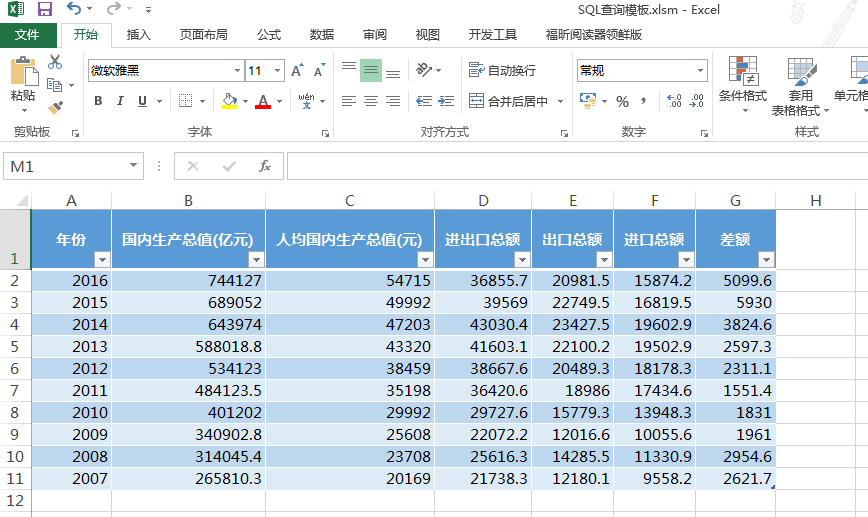Open the Conditional Formatting menu
This screenshot has height=517, width=868.
(743, 84)
